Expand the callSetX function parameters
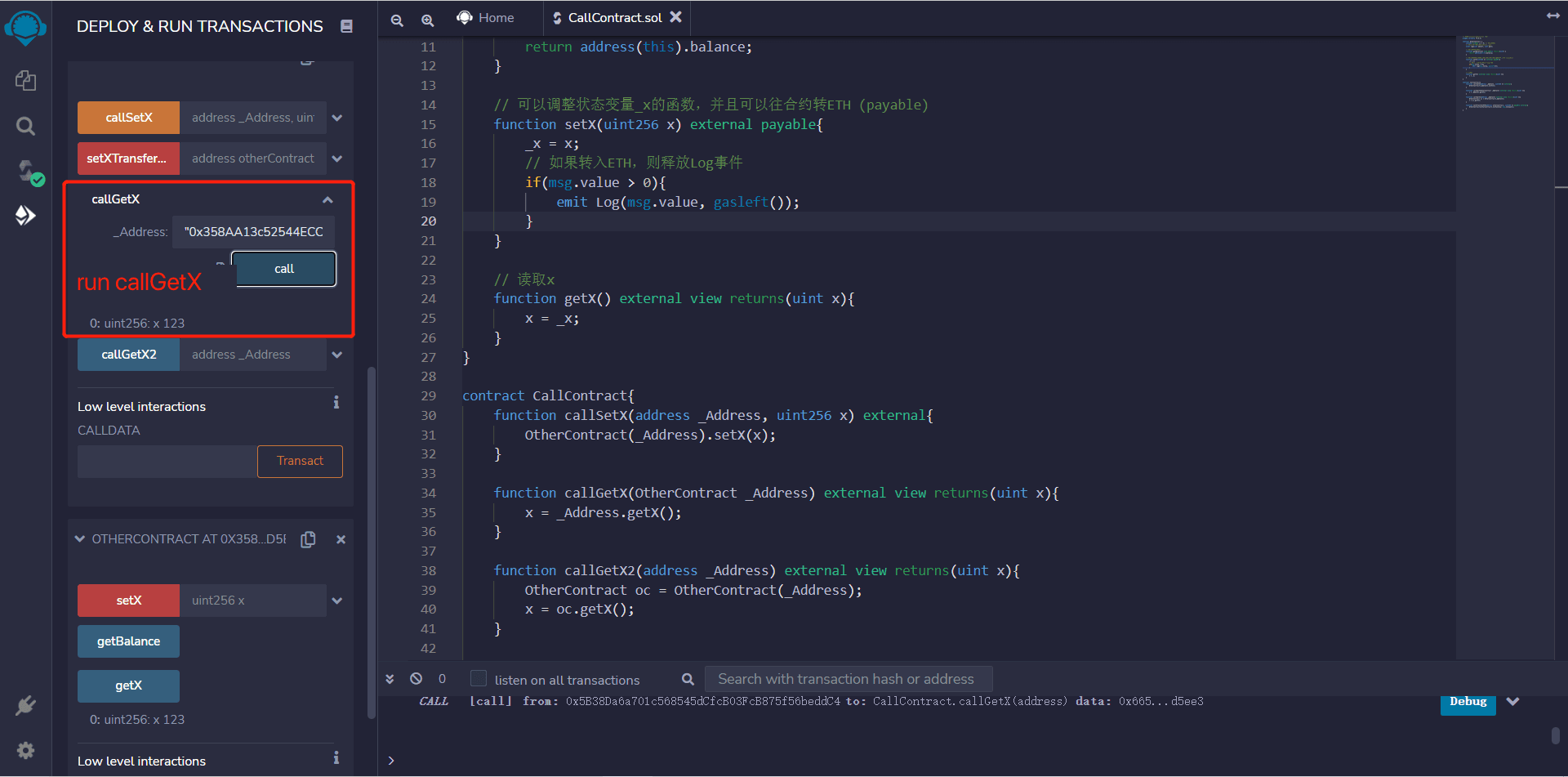 (337, 118)
